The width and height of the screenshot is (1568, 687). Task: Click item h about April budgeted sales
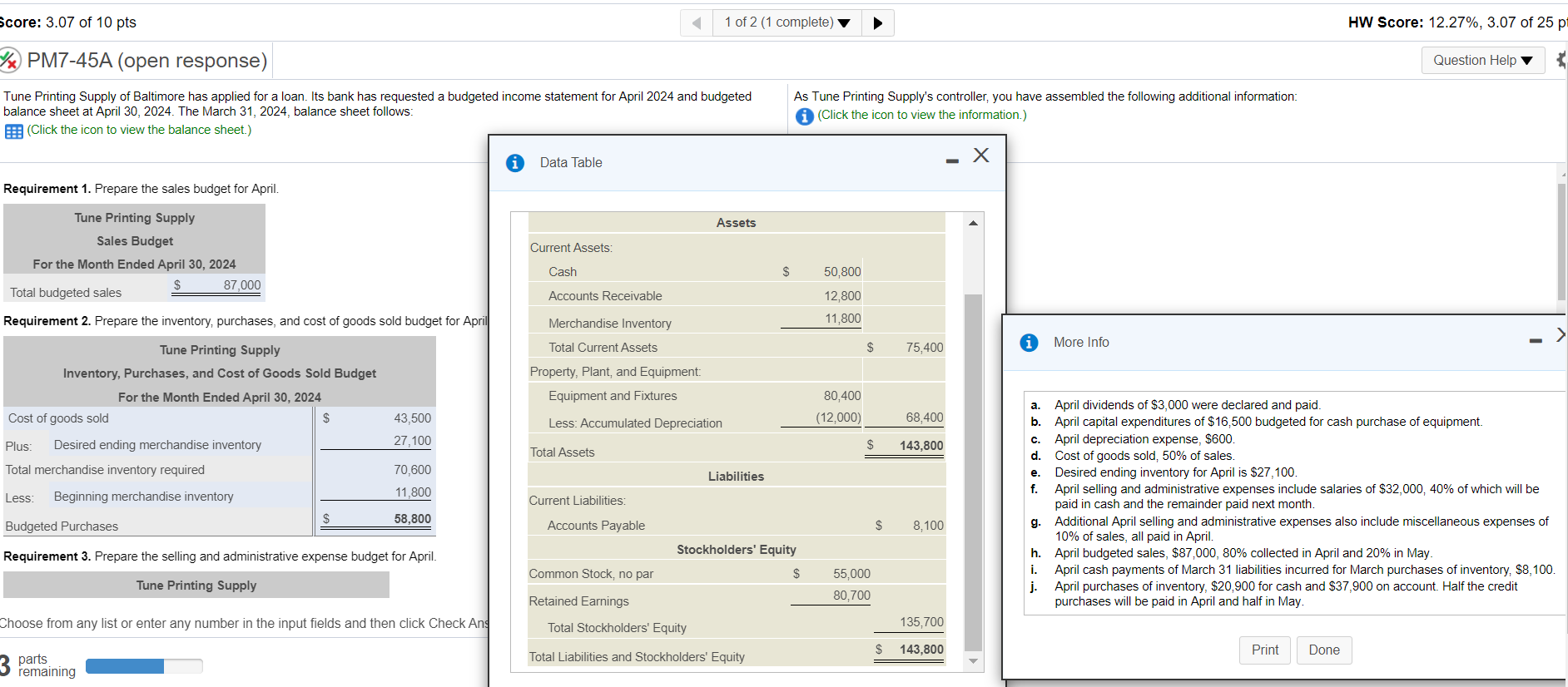[x=1243, y=553]
